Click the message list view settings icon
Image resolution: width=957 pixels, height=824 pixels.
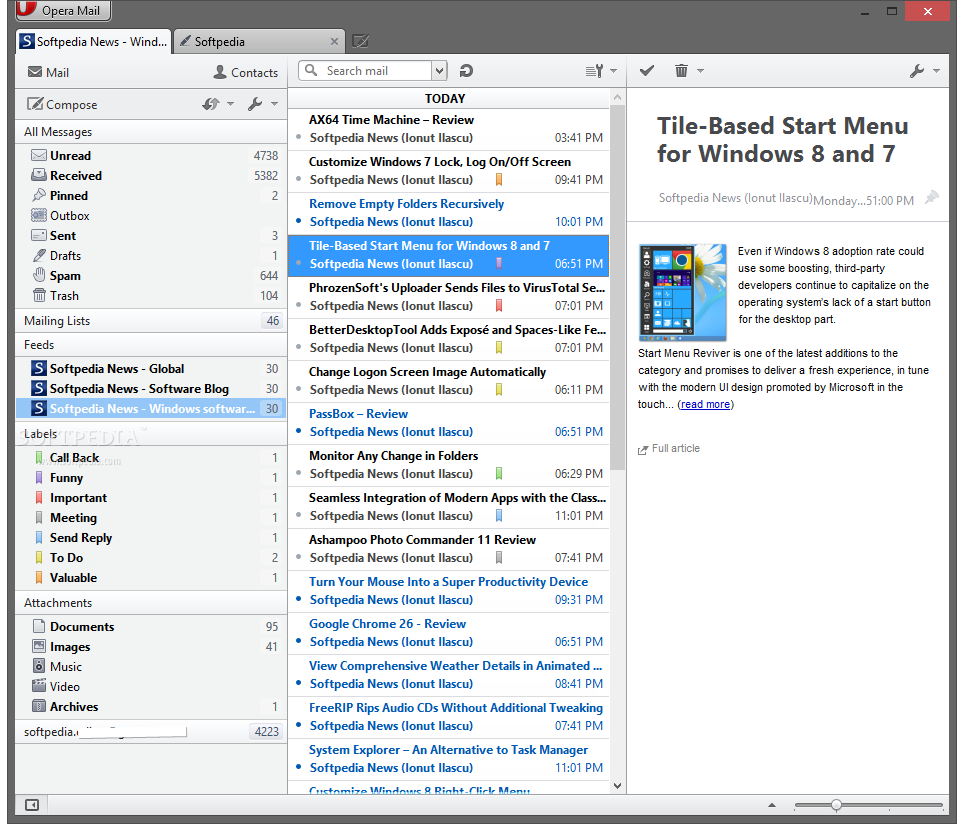click(594, 71)
